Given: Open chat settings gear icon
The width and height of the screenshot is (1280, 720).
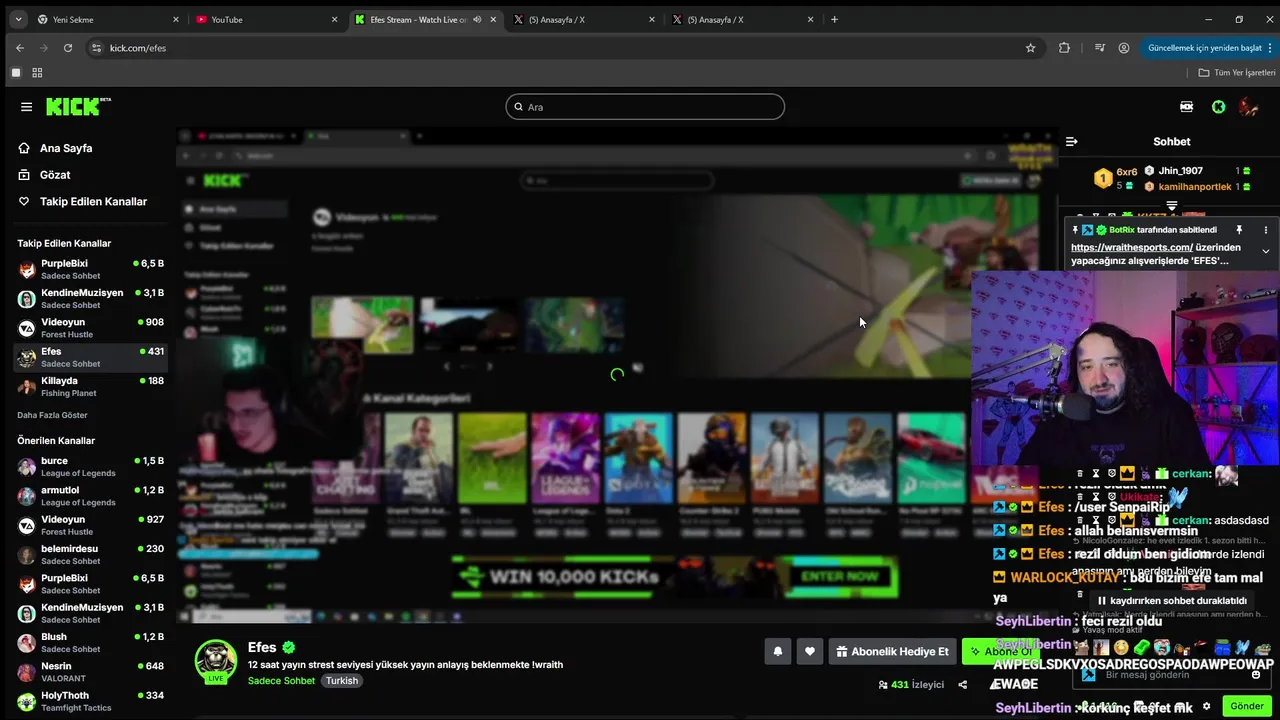Looking at the screenshot, I should click(1206, 706).
